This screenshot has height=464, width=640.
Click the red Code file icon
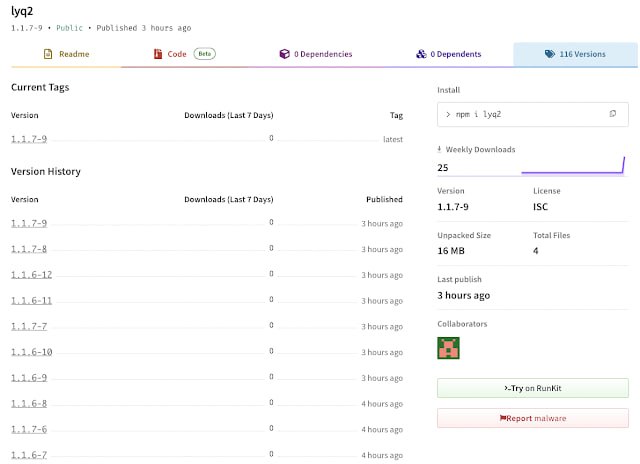158,54
